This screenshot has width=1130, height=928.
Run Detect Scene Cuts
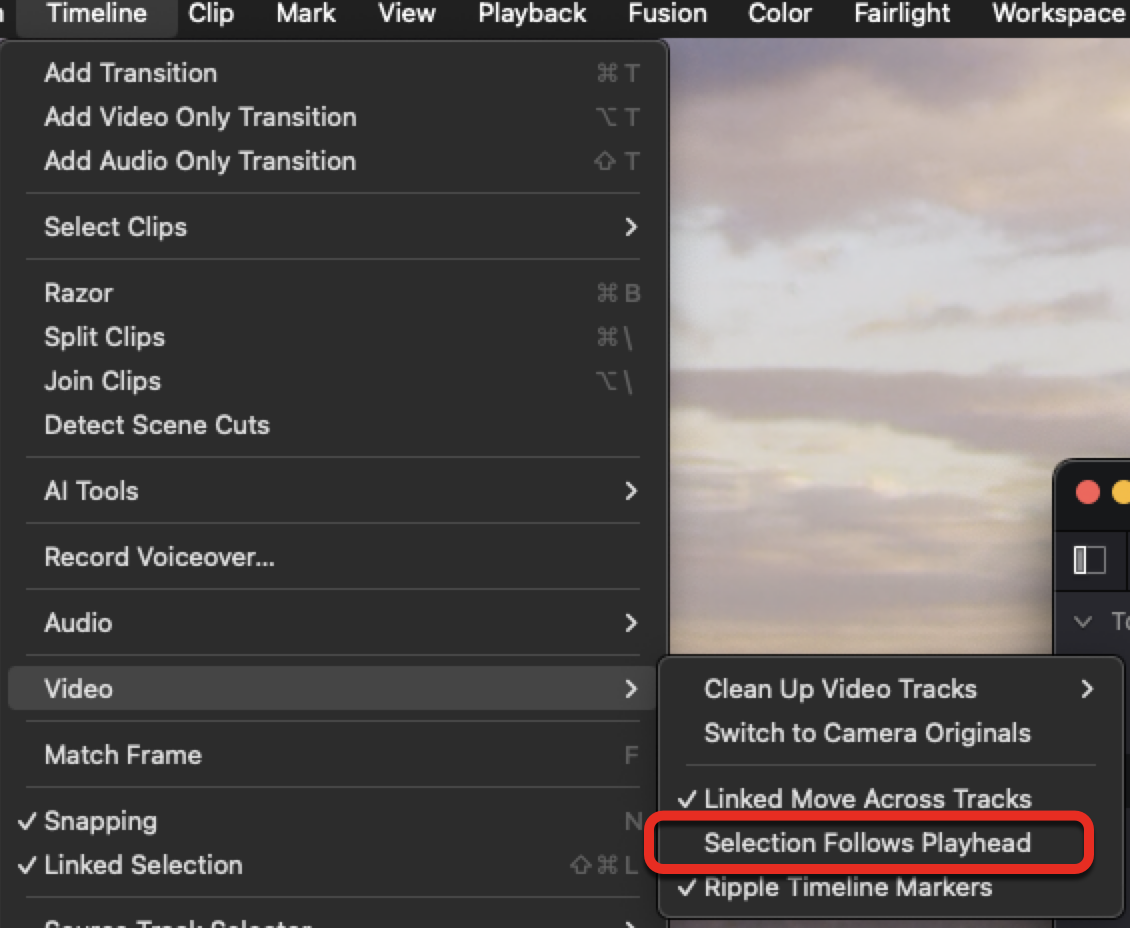click(332, 425)
